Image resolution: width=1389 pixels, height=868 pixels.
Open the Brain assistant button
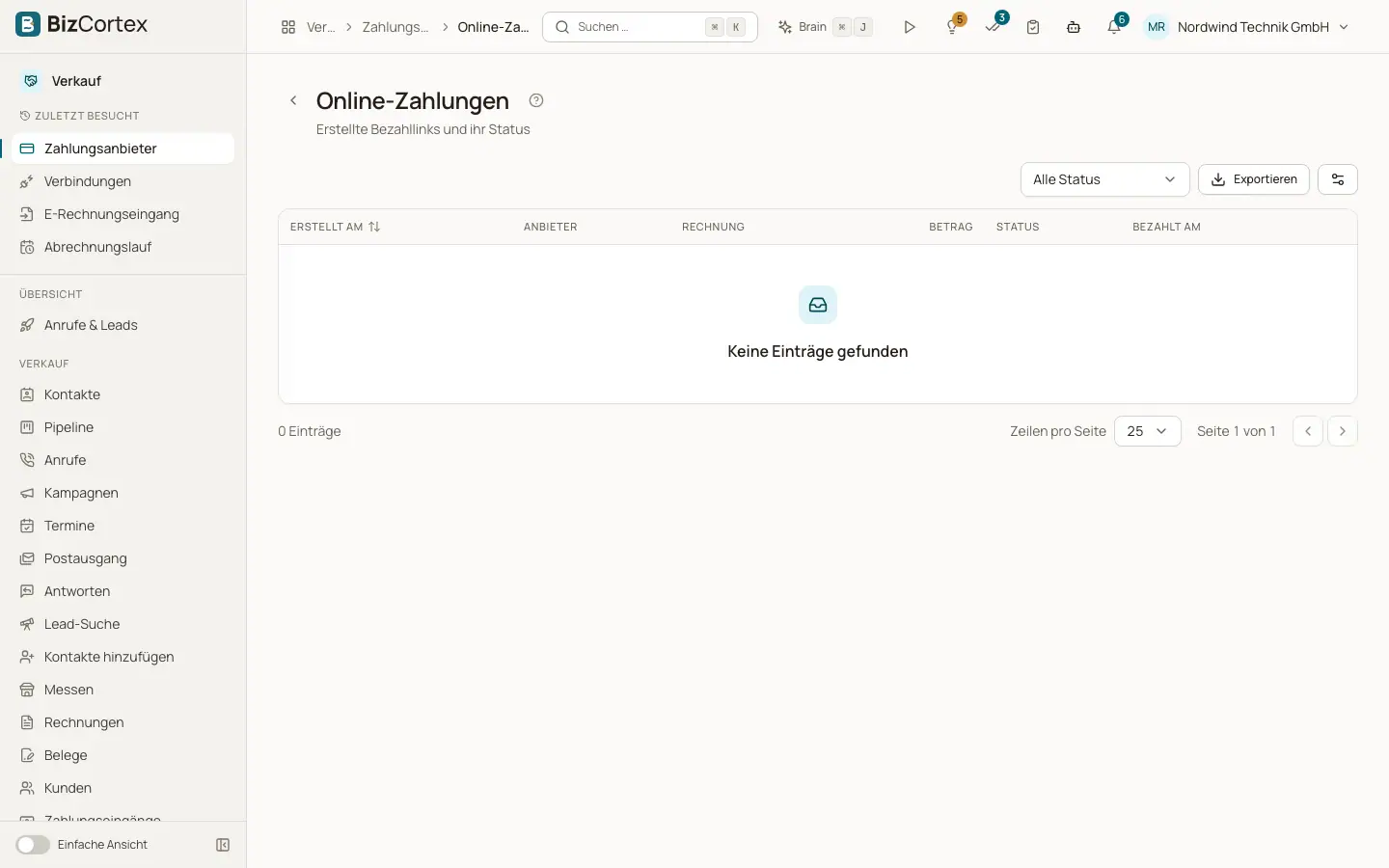coord(826,27)
